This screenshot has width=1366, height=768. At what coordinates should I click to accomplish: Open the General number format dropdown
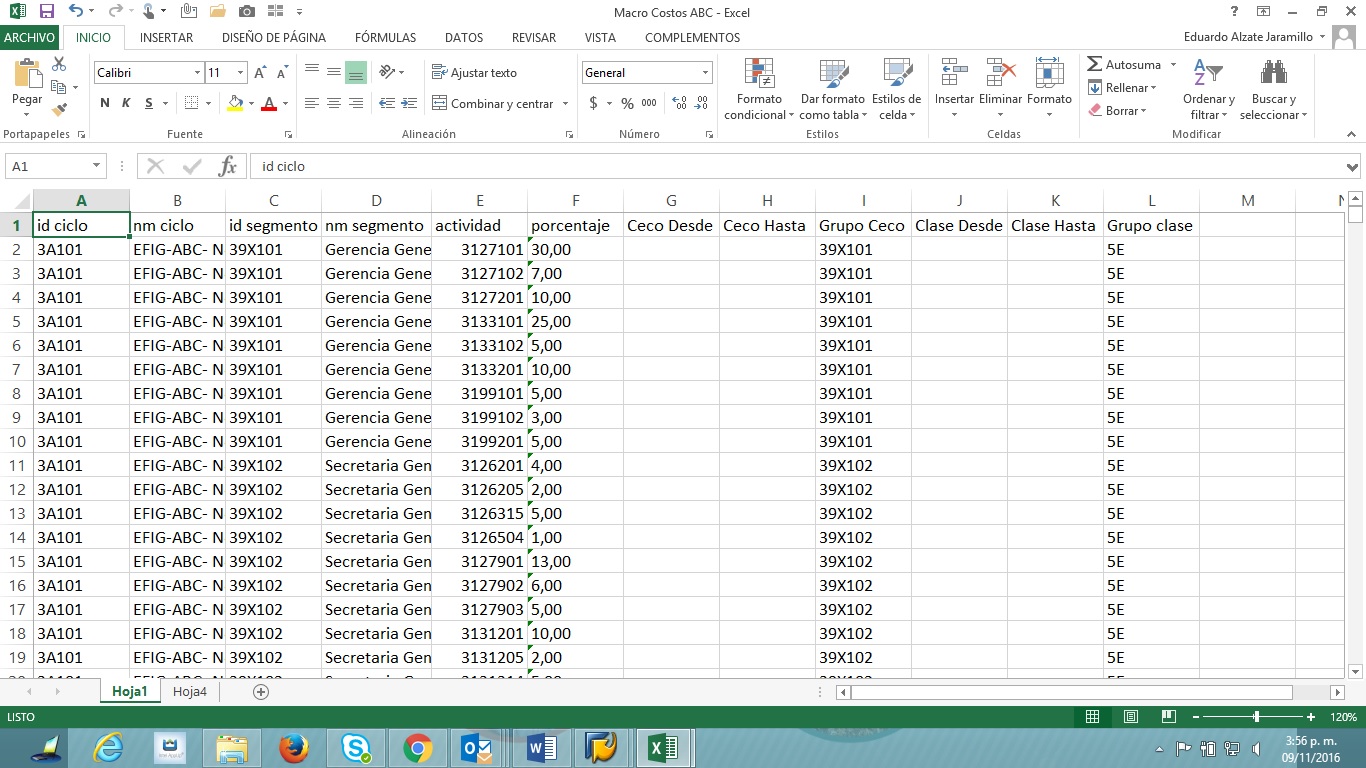pyautogui.click(x=705, y=72)
